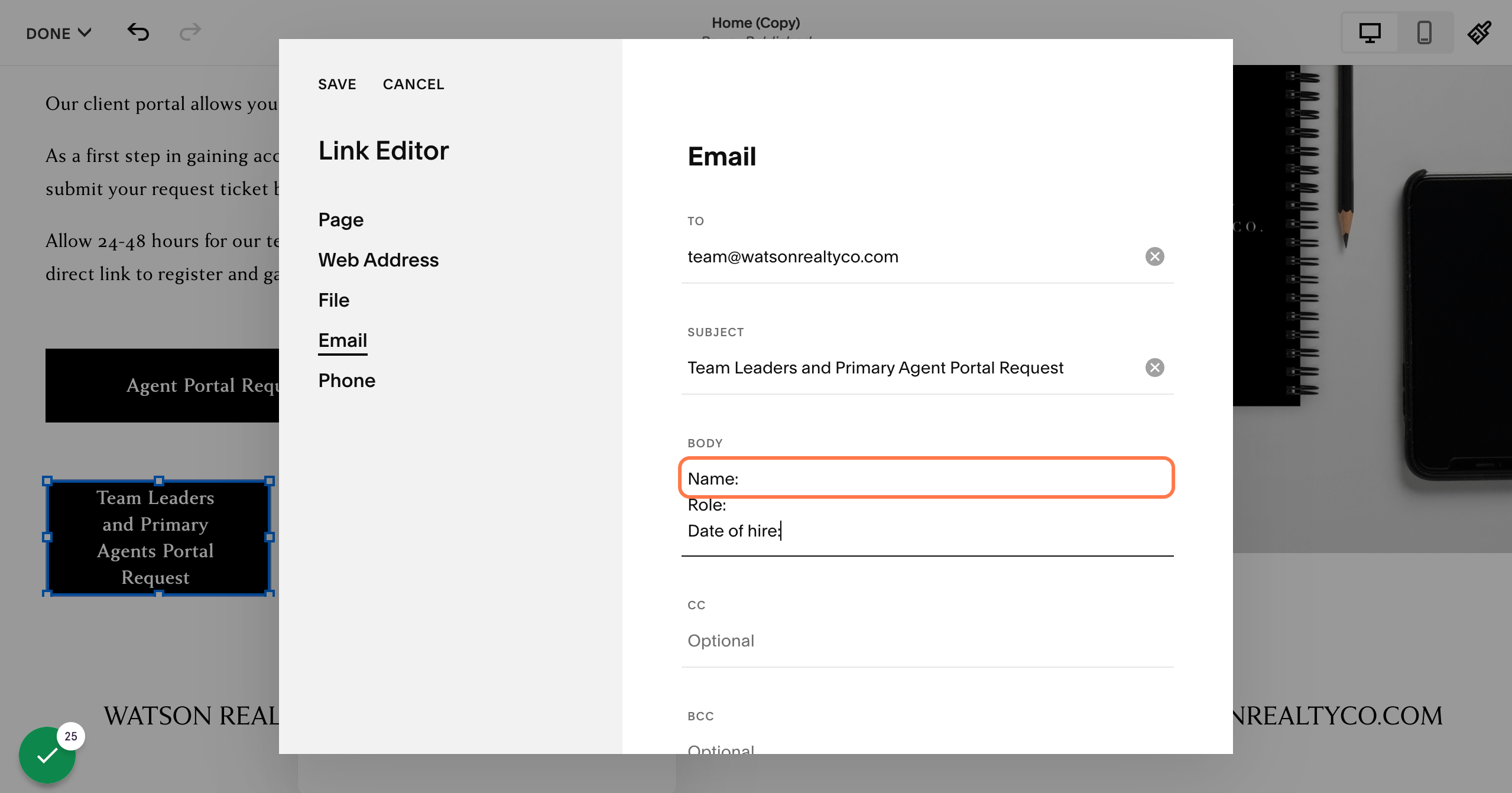Click the redo arrow icon
This screenshot has height=793, width=1512.
[190, 32]
